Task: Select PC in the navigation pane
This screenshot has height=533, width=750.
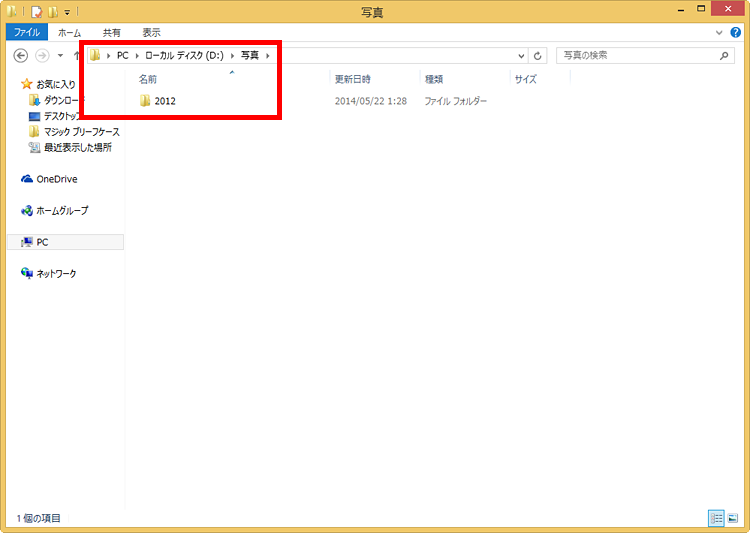Action: pyautogui.click(x=66, y=242)
